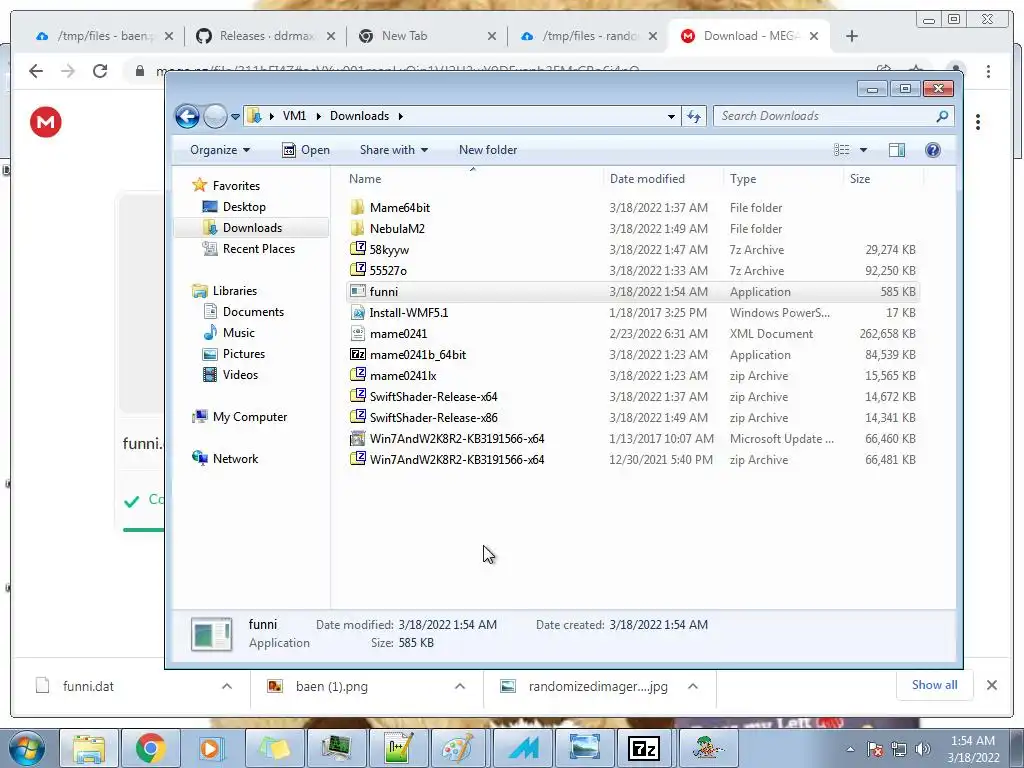The width and height of the screenshot is (1024, 768).
Task: Open 7-Zip from the taskbar
Action: click(643, 748)
